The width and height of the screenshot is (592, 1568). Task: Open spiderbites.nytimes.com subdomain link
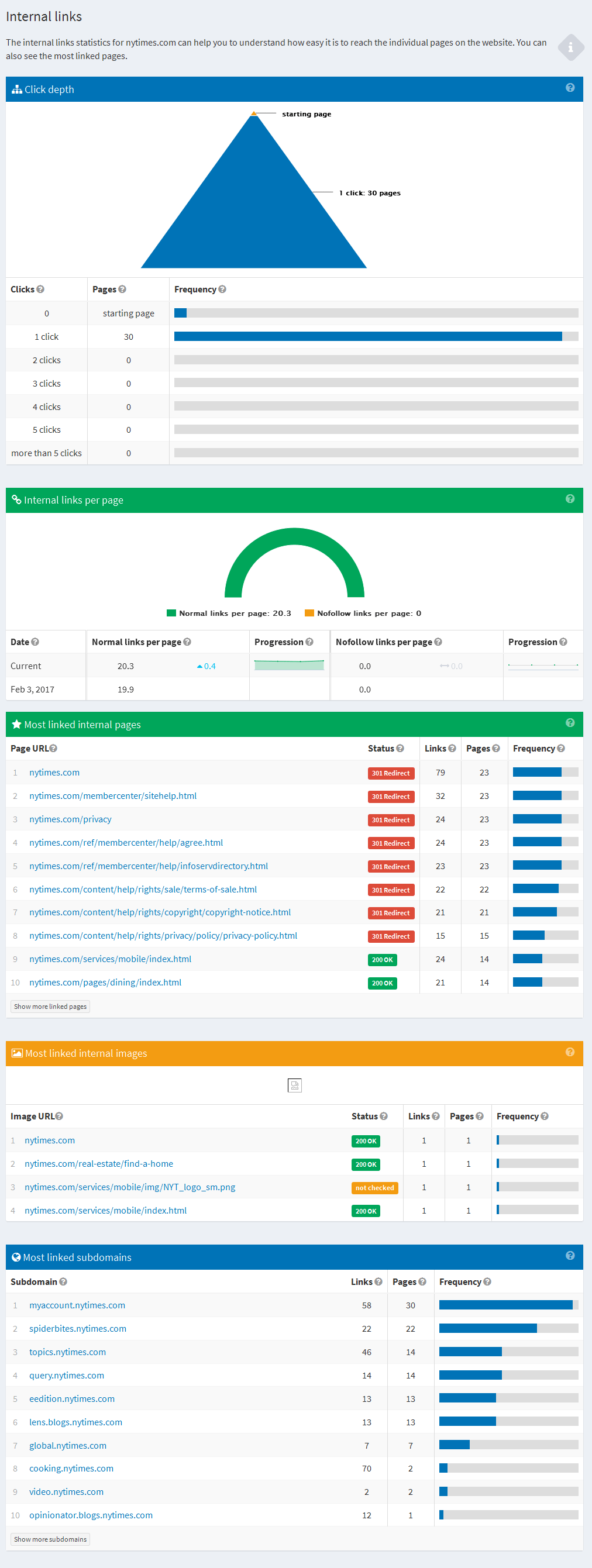(78, 1328)
